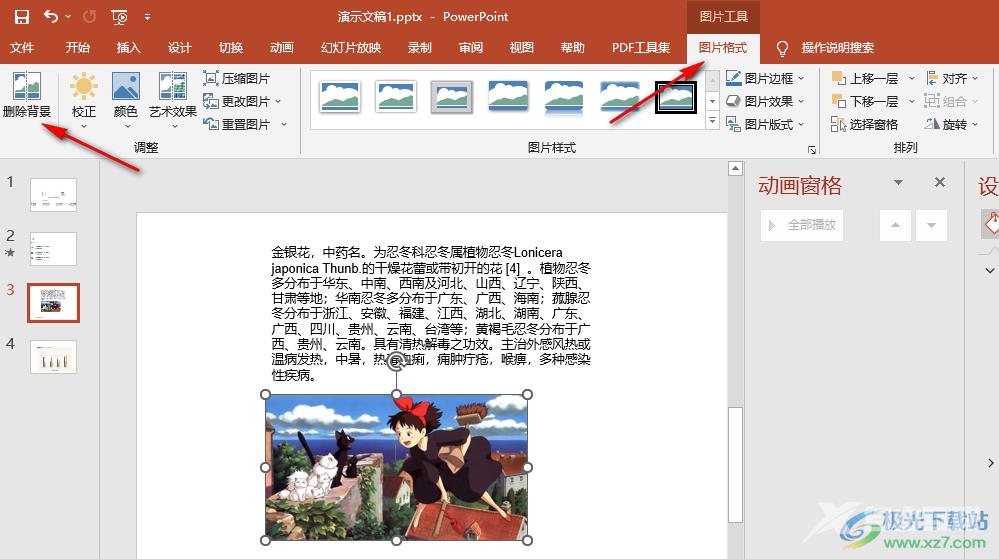Switch to the 插入 tab
This screenshot has height=559, width=999.
[129, 48]
